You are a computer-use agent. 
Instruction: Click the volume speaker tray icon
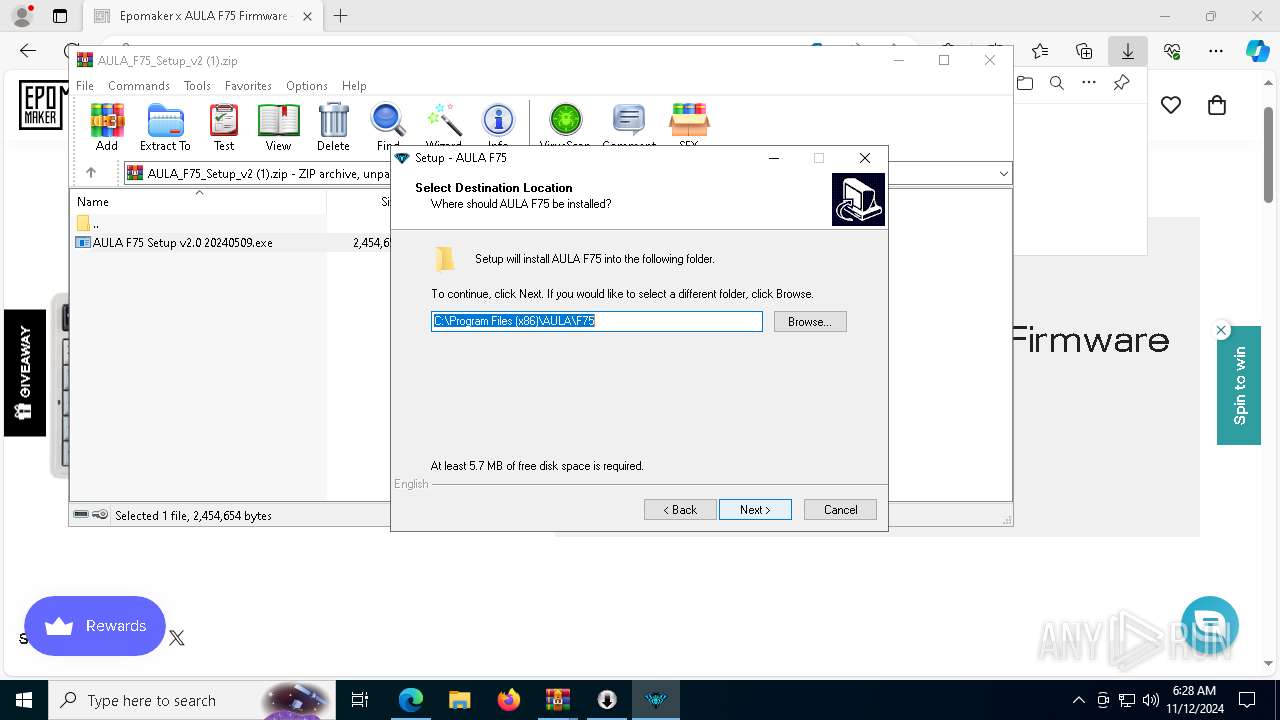coord(1151,700)
